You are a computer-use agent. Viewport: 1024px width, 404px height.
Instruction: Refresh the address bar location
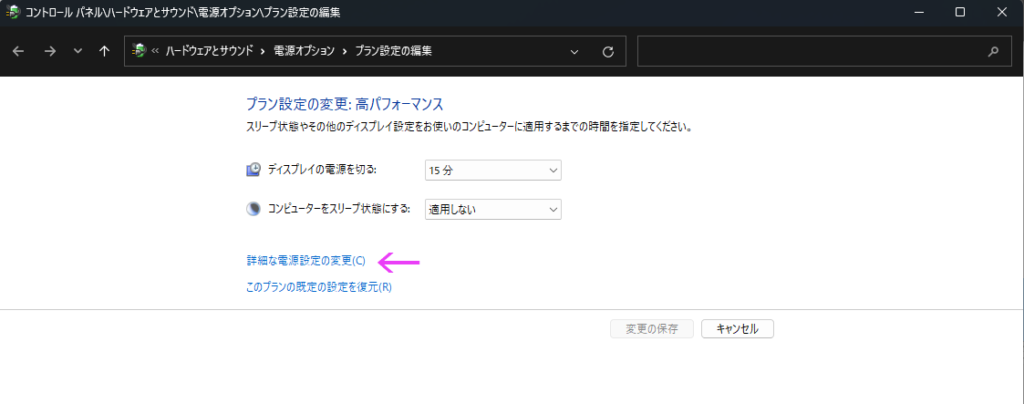click(608, 52)
